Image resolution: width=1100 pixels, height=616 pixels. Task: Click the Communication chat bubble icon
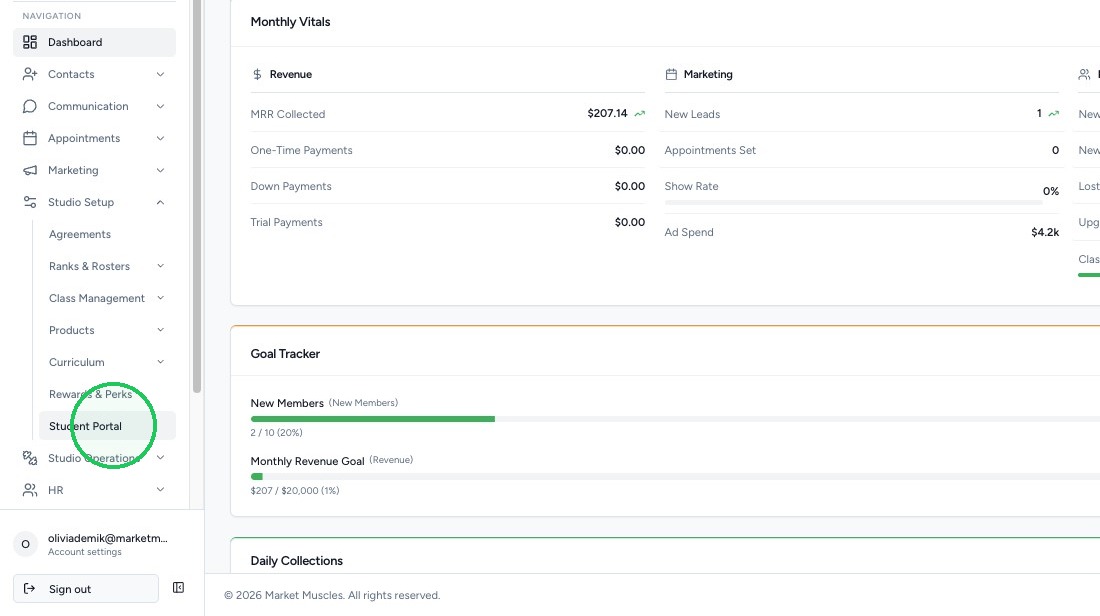coord(29,106)
